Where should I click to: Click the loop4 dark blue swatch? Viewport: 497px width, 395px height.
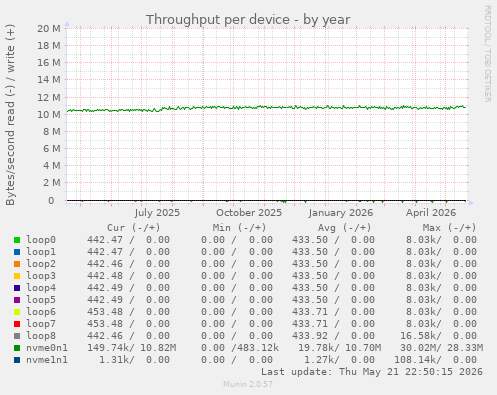click(x=17, y=288)
